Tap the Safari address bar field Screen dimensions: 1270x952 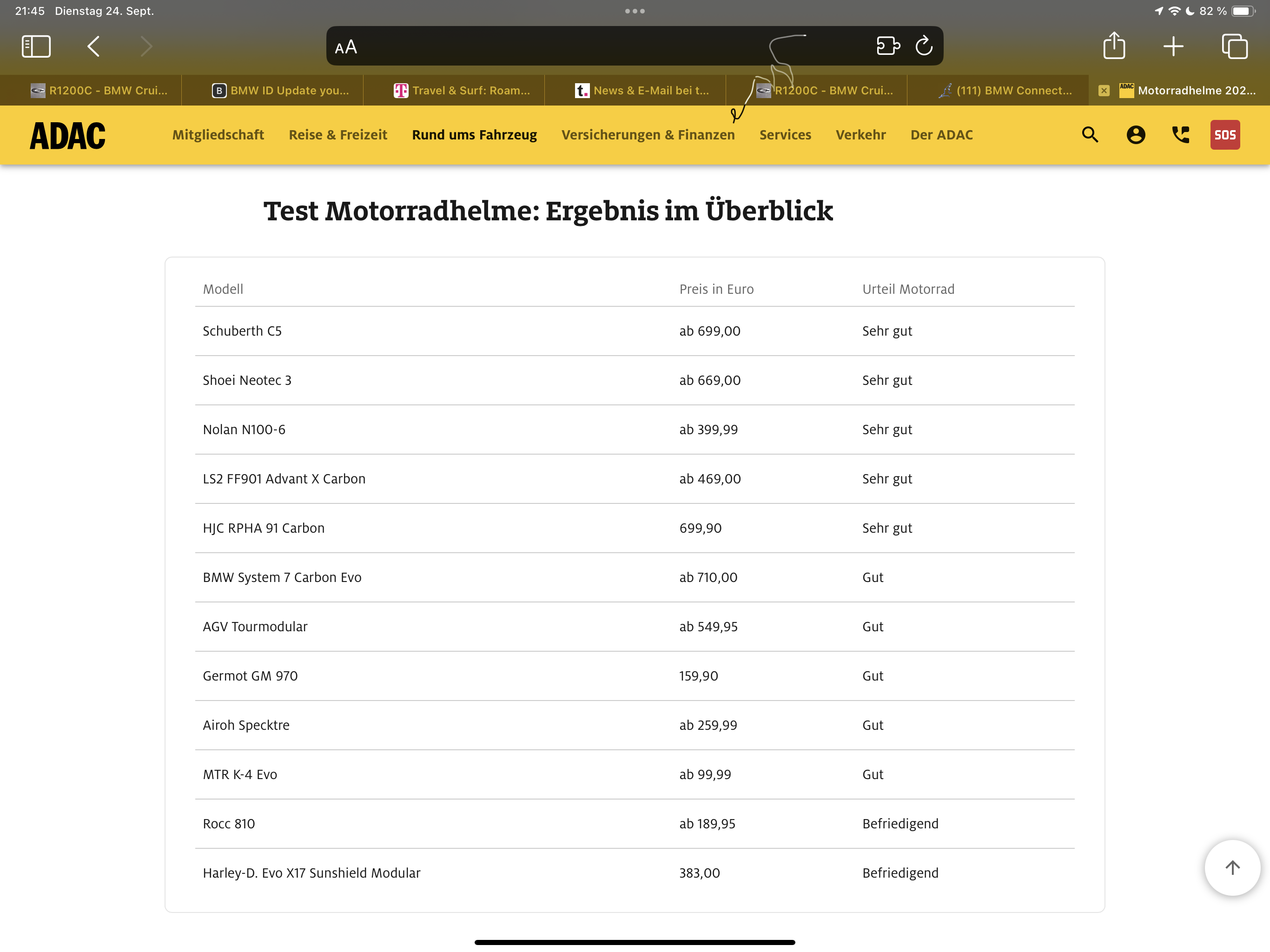coord(635,46)
